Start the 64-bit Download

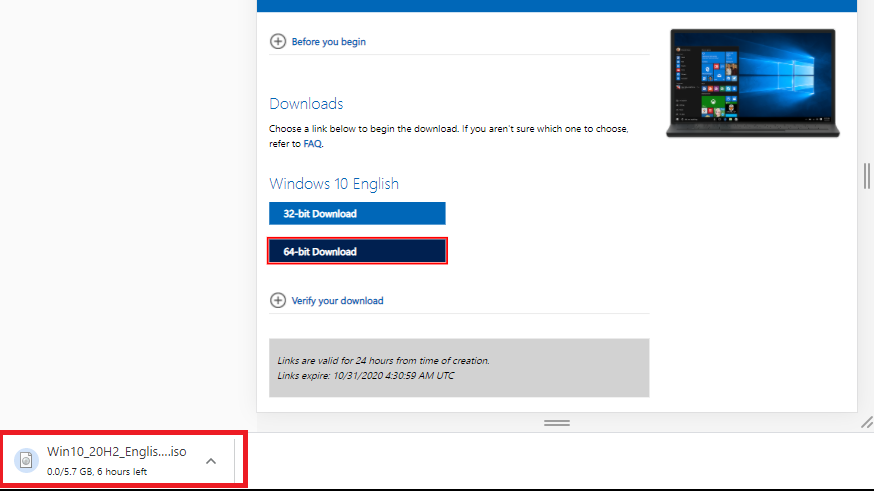tap(357, 251)
